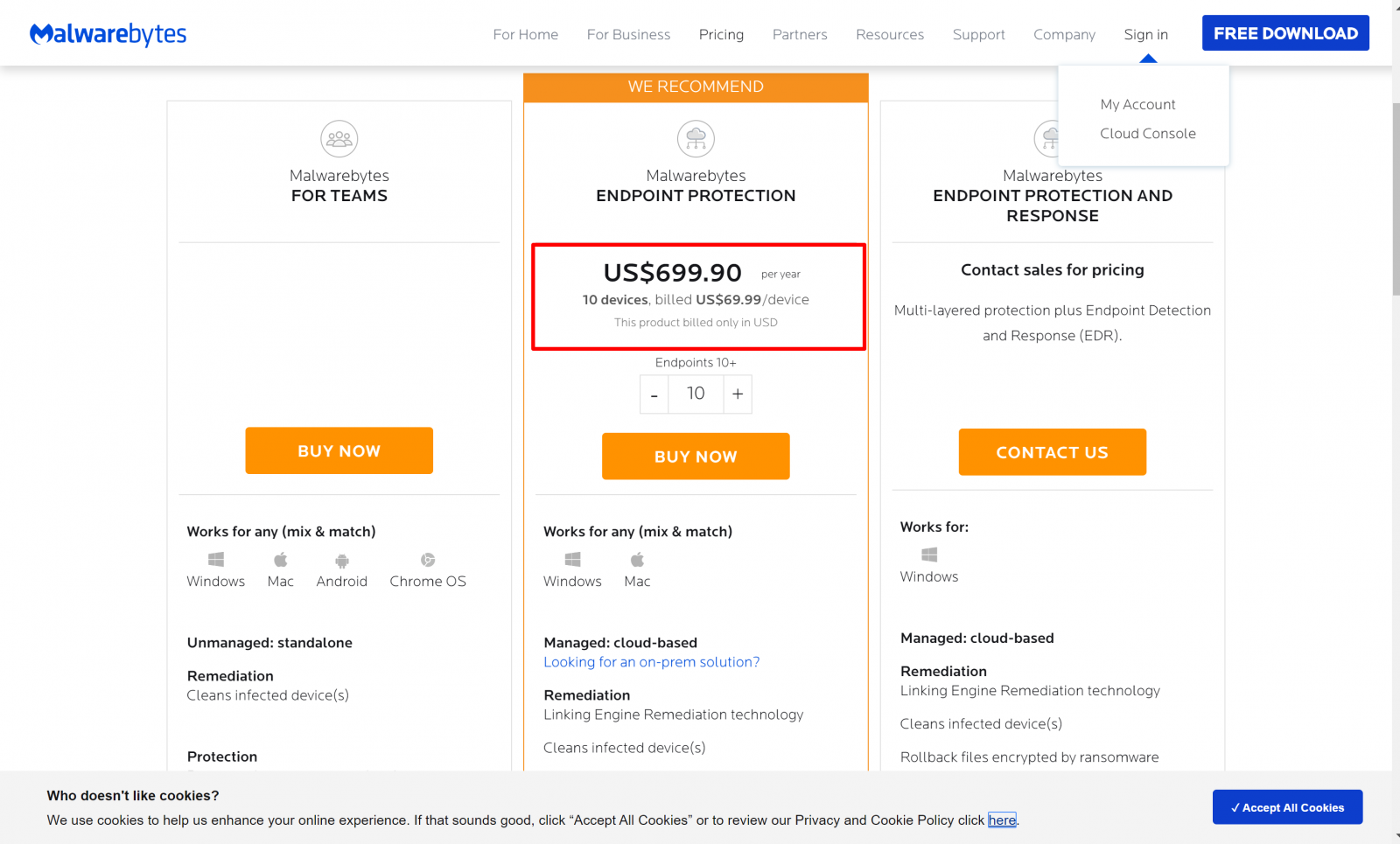This screenshot has width=1400, height=844.
Task: Click the Free Download button
Action: 1285,33
